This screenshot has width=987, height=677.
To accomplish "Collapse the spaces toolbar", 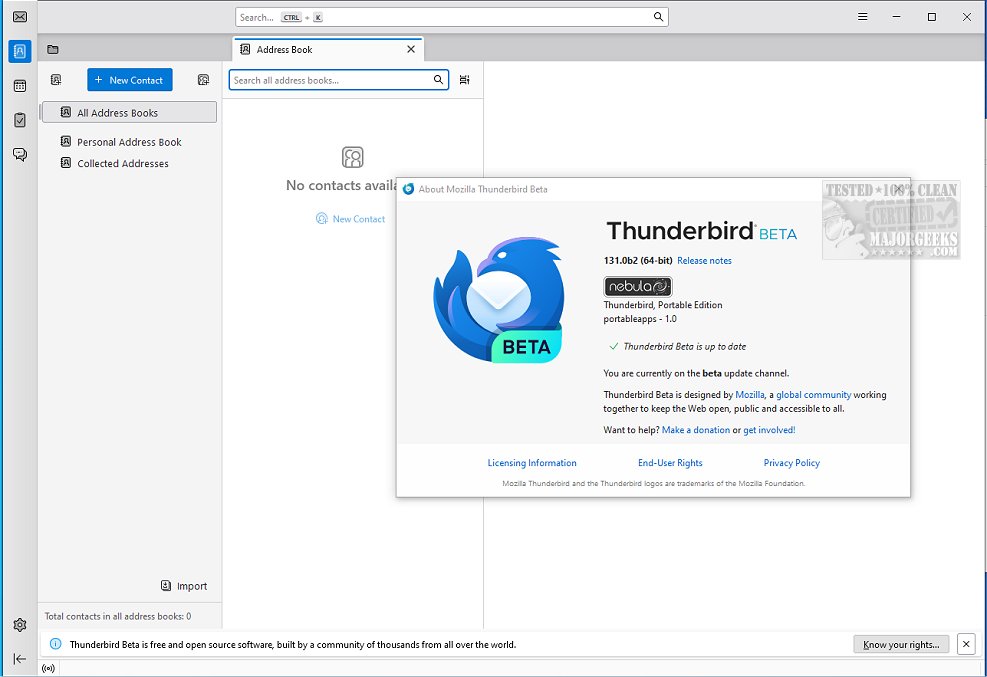I will tap(20, 659).
